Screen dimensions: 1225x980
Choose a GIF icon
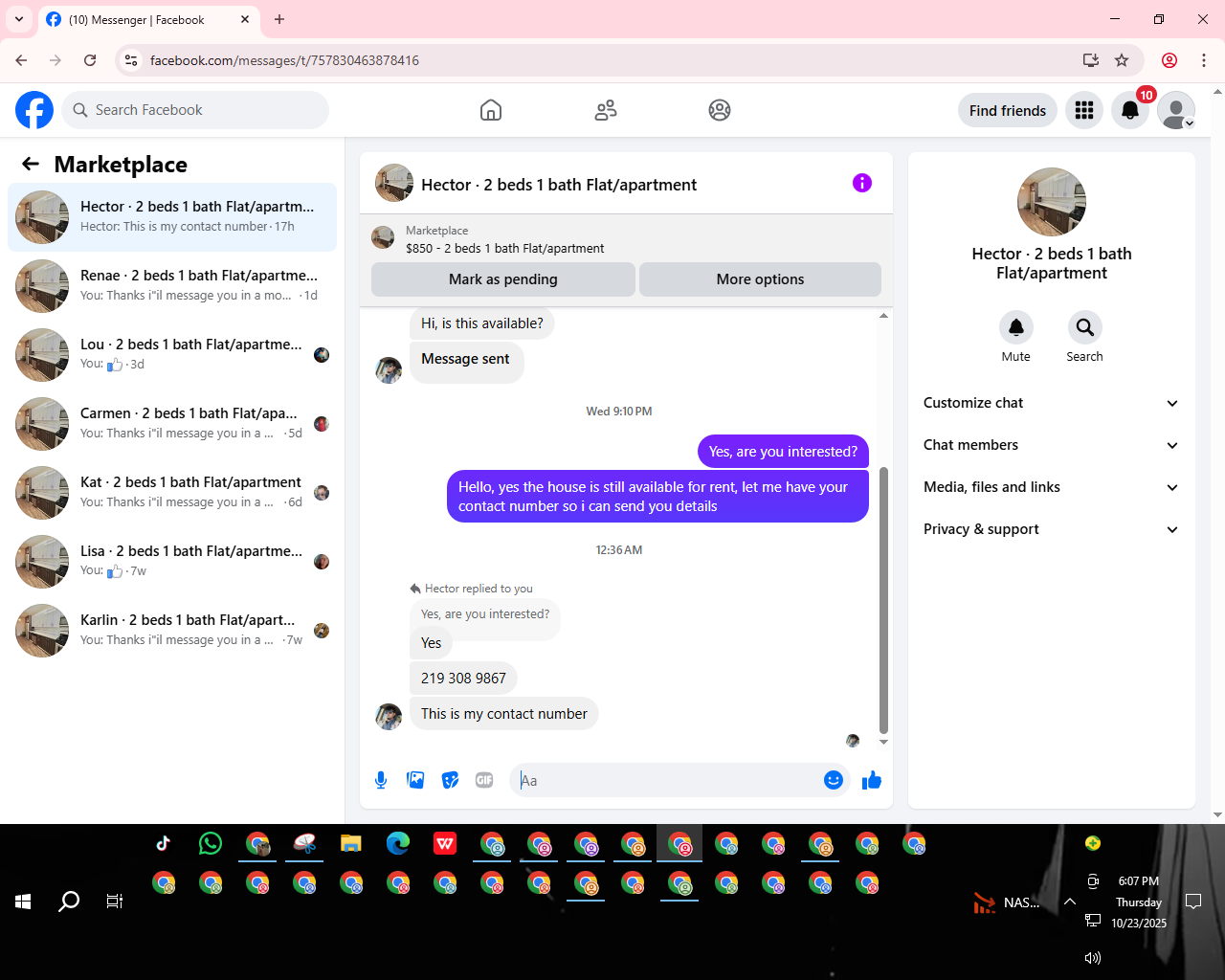484,780
